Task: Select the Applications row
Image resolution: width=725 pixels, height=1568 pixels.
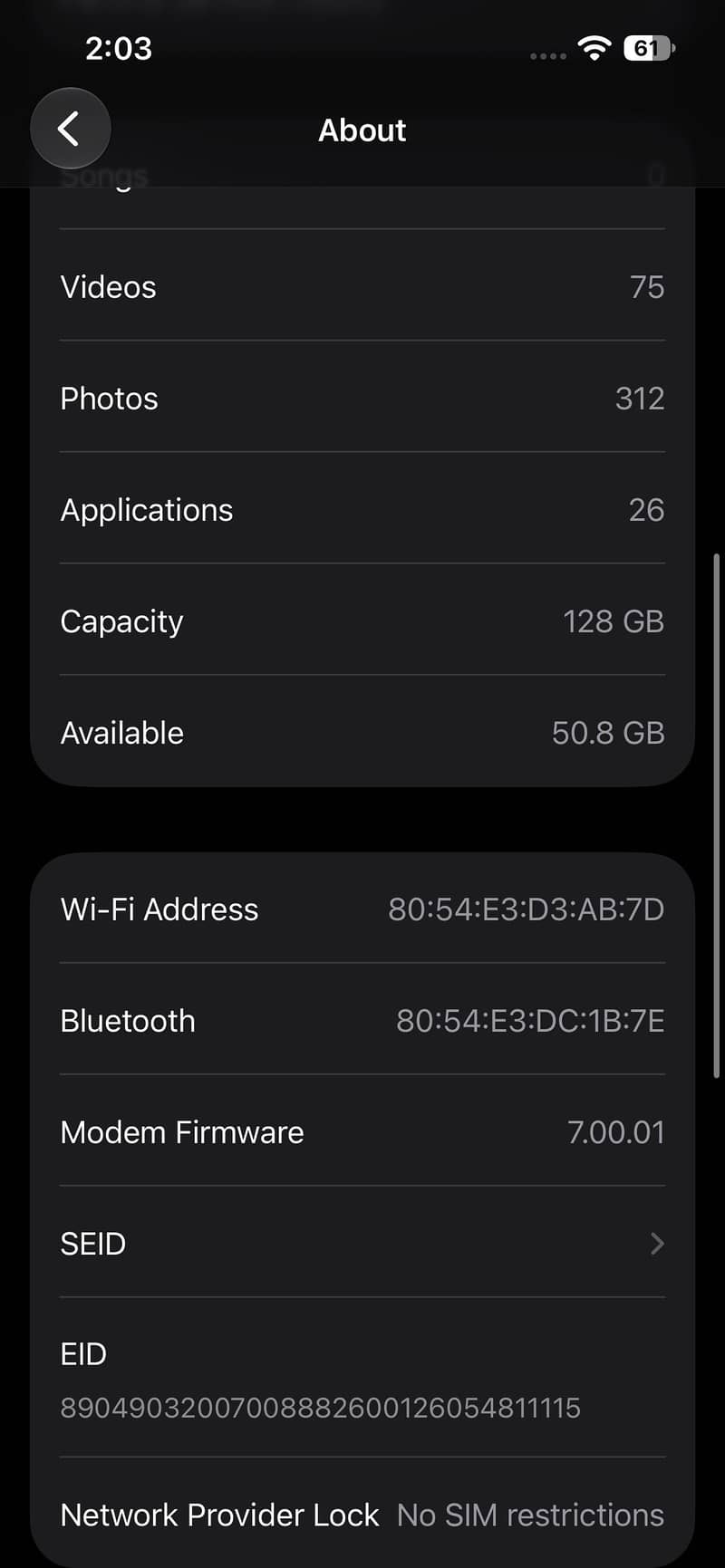Action: pyautogui.click(x=362, y=509)
